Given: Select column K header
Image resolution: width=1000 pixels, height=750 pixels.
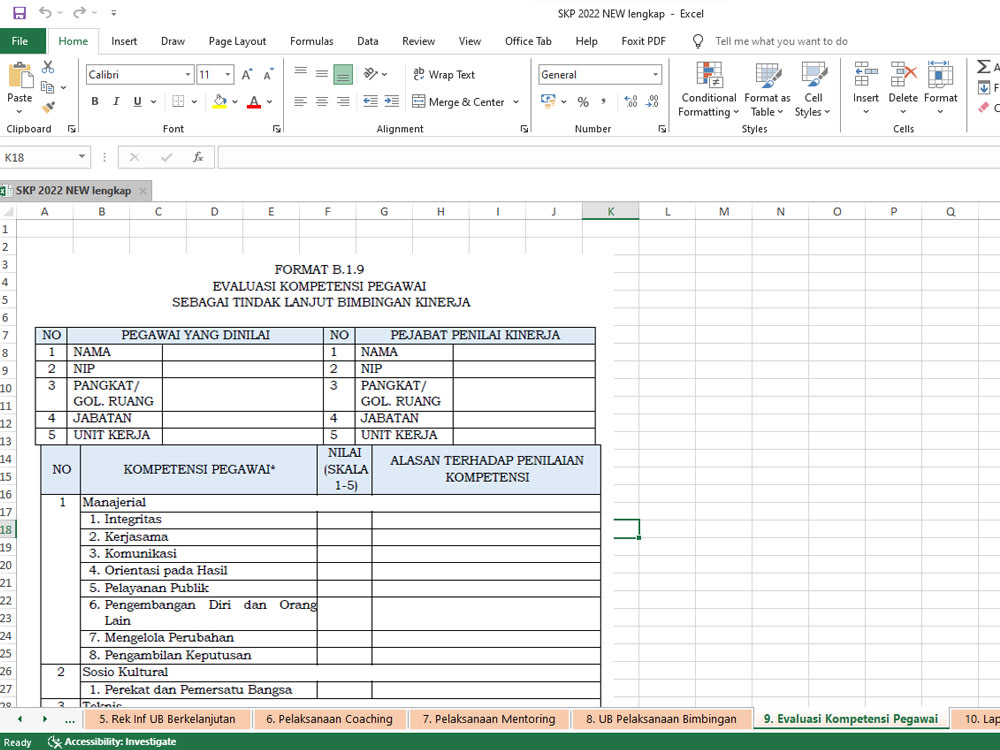Looking at the screenshot, I should click(610, 212).
